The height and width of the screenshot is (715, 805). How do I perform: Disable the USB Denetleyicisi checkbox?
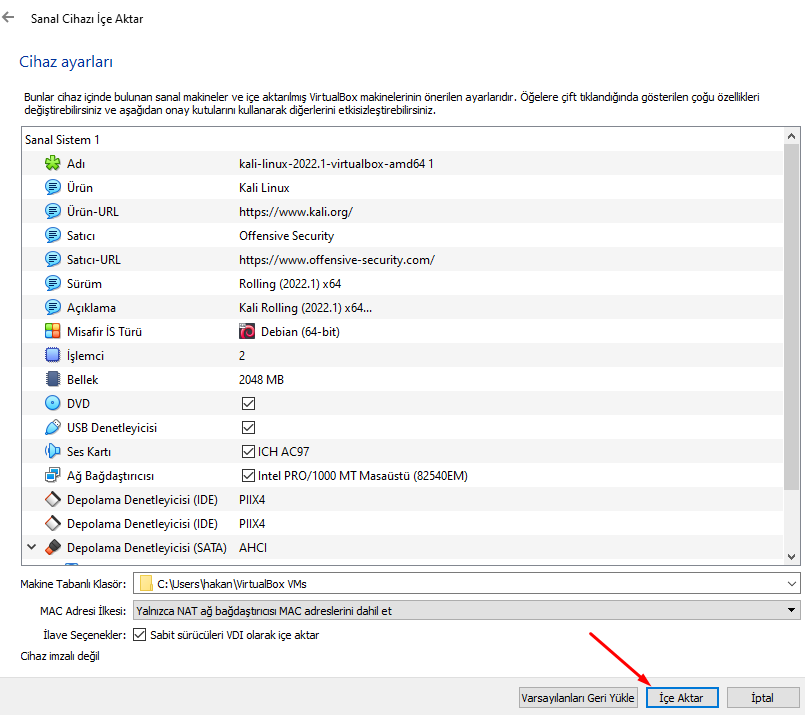coord(248,427)
